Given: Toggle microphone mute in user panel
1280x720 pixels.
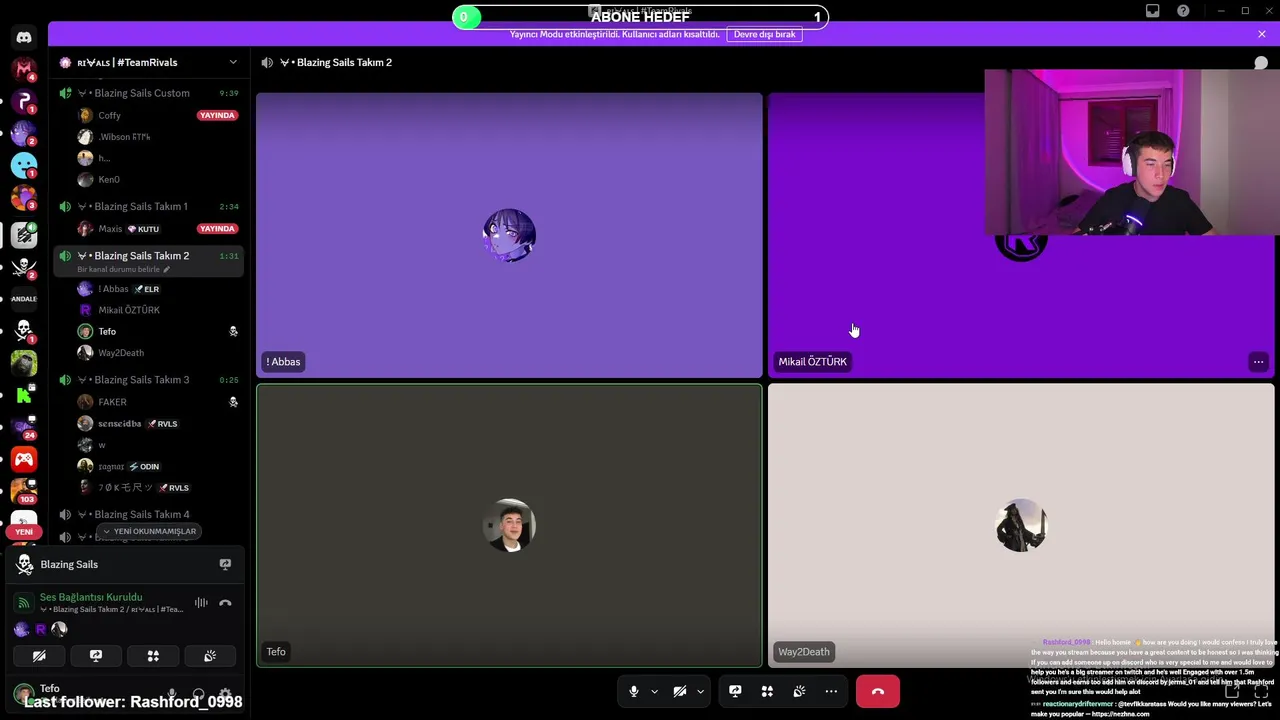Looking at the screenshot, I should coord(172,694).
